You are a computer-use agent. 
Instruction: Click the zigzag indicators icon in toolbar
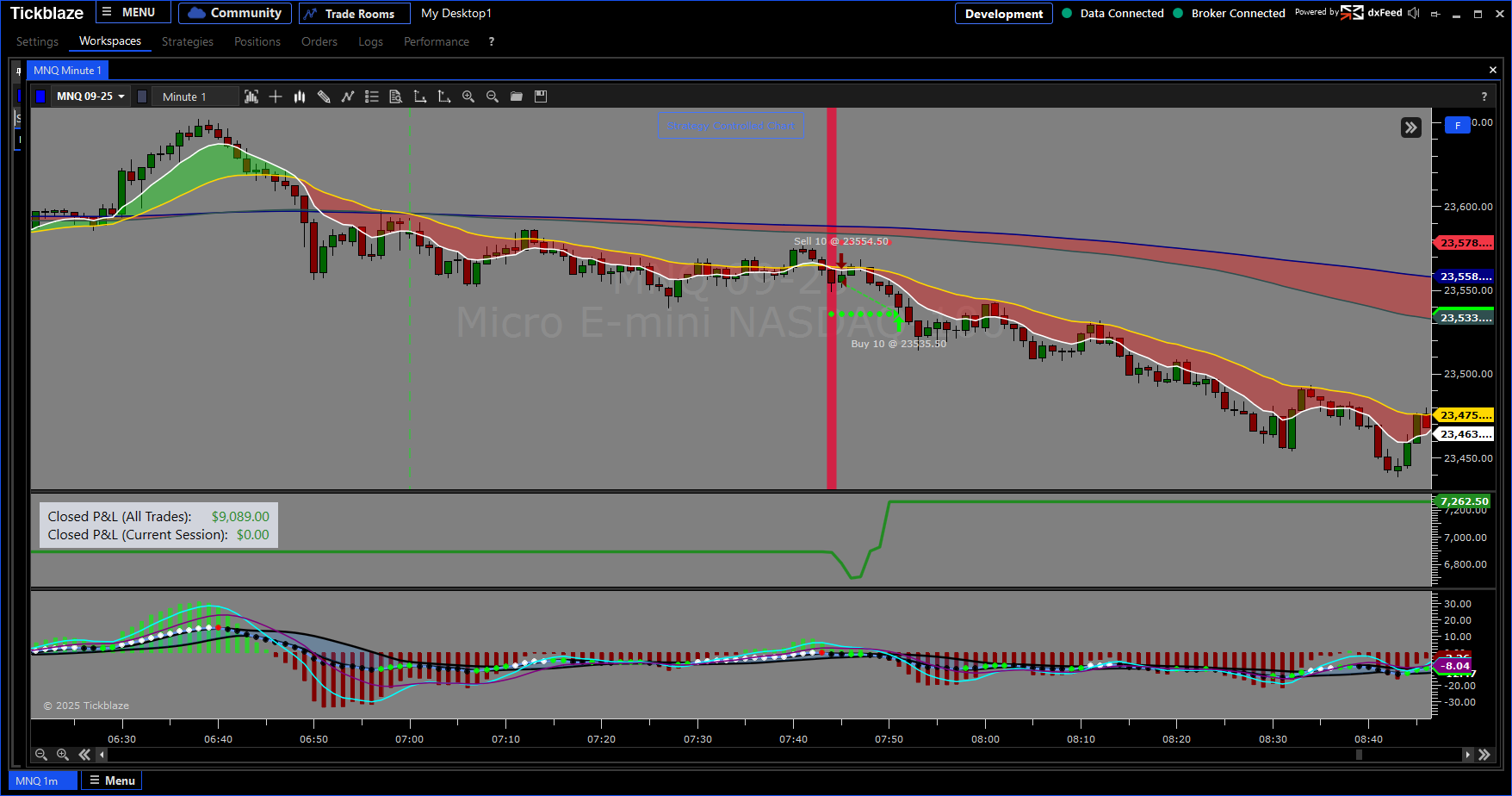click(348, 96)
